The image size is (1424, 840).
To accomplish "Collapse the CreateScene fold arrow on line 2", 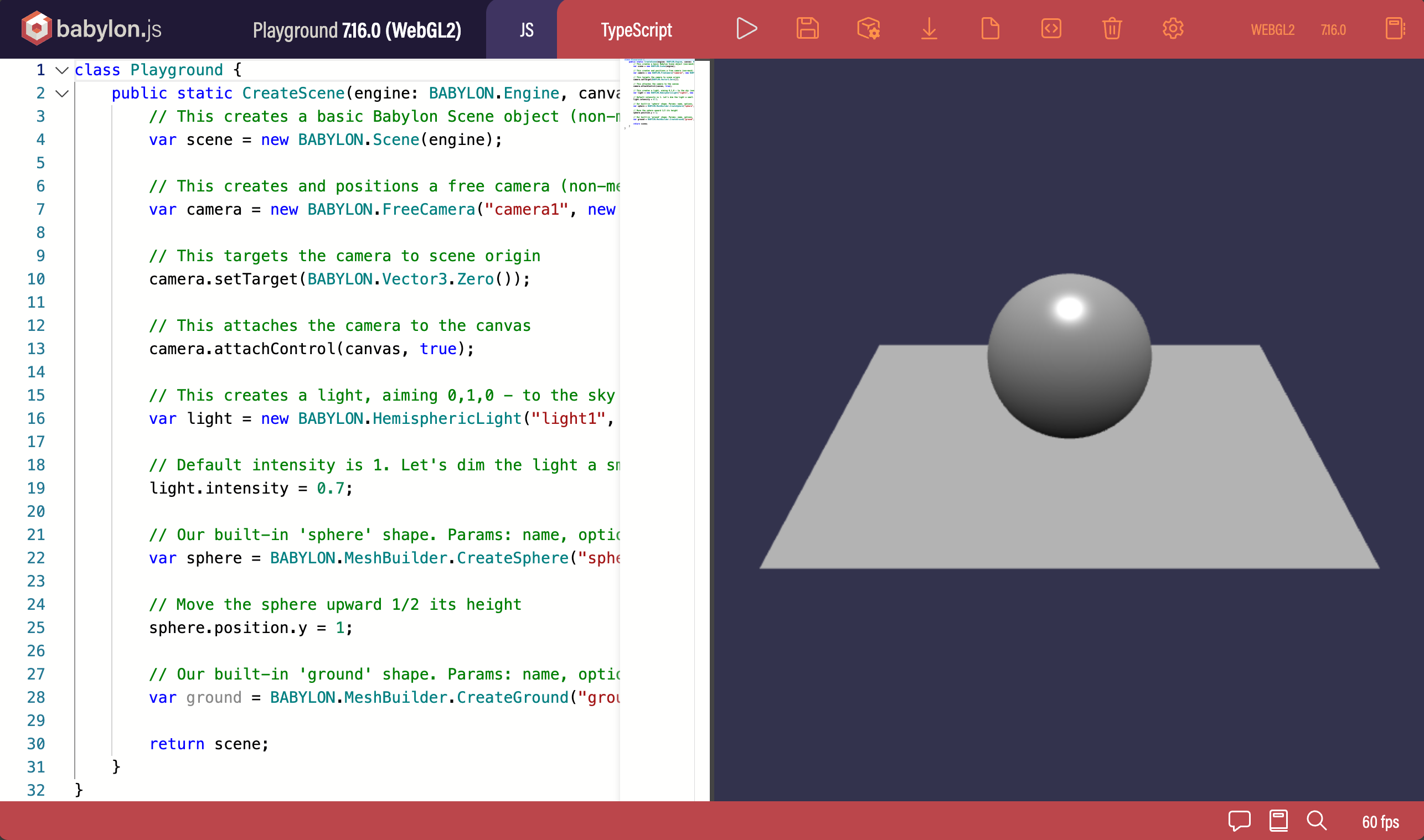I will (x=61, y=94).
